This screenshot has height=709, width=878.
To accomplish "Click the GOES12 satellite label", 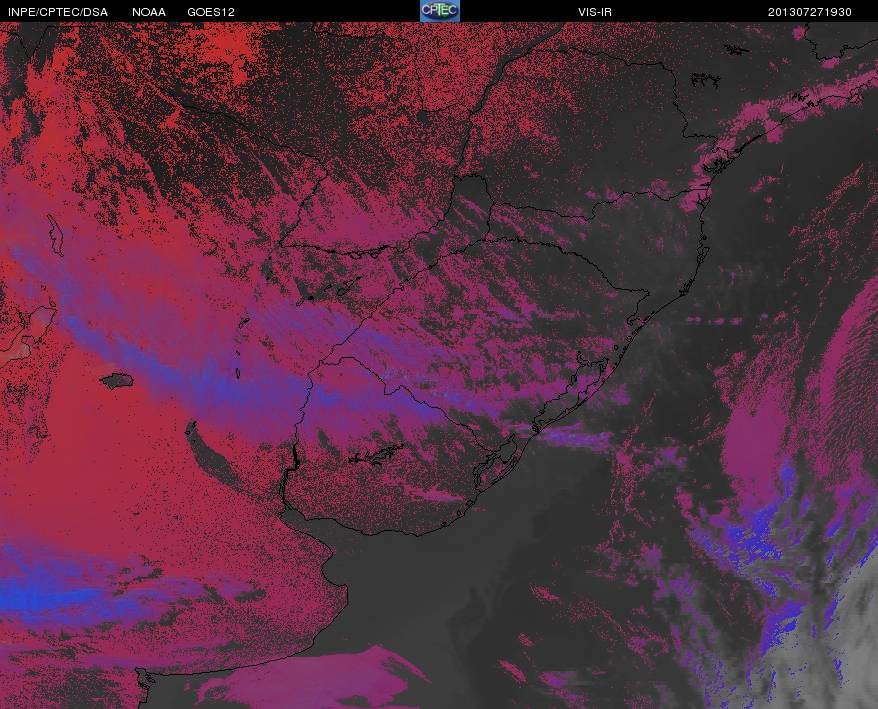I will [x=211, y=12].
